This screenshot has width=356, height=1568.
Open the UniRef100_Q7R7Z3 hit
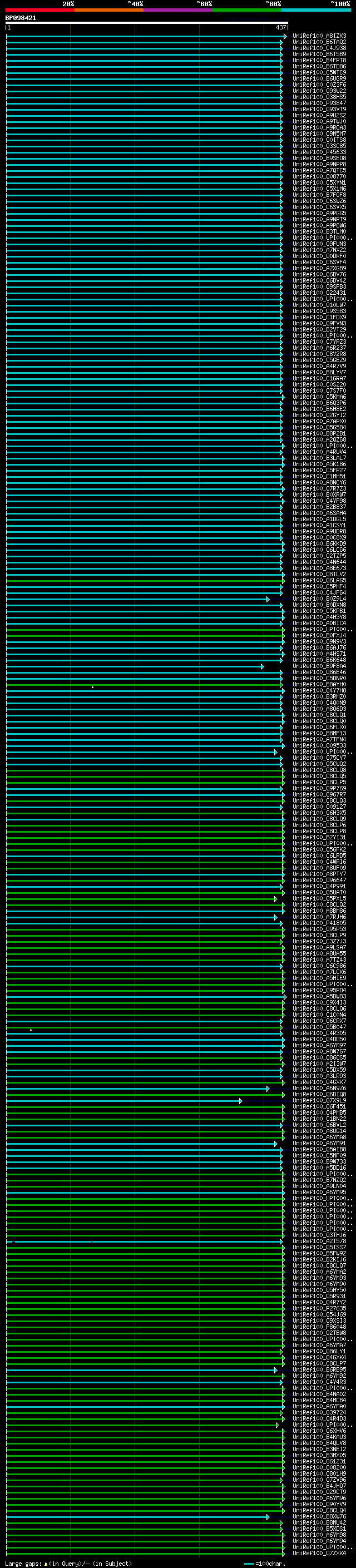319,489
